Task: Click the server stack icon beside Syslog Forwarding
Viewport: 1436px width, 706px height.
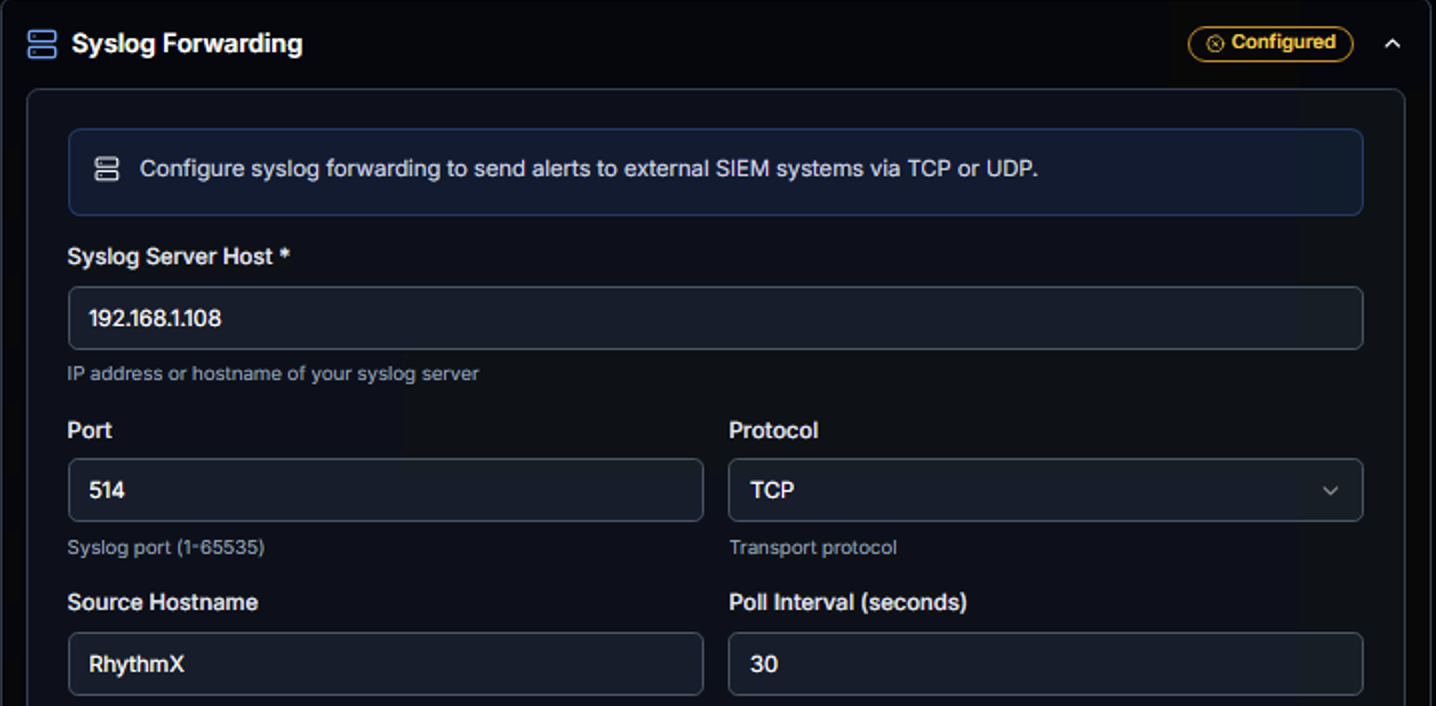Action: 41,44
